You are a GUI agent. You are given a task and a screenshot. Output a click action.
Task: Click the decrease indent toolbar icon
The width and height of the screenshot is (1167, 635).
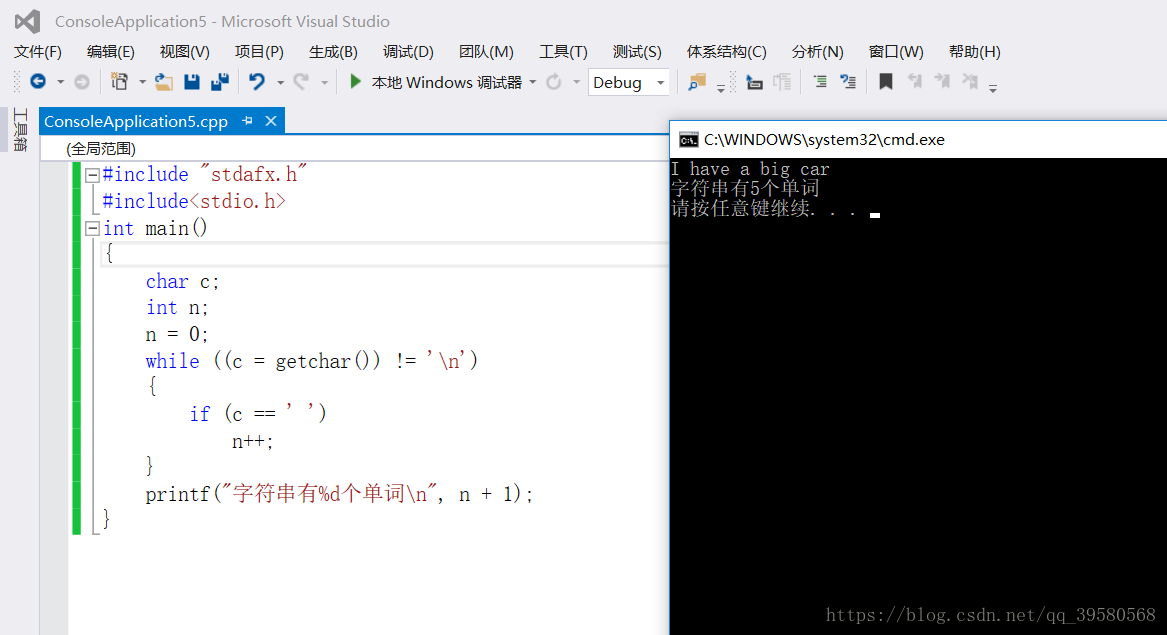pyautogui.click(x=754, y=82)
